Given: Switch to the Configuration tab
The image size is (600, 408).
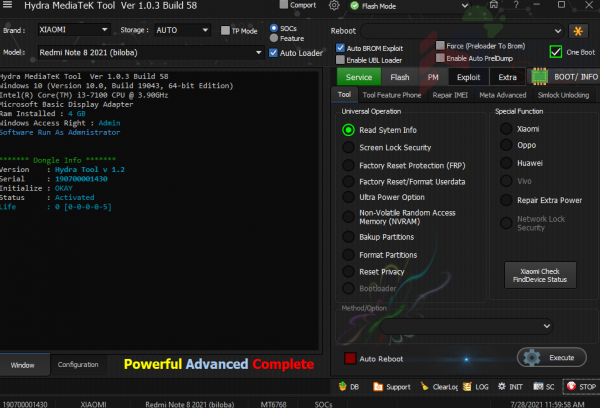Looking at the screenshot, I should pos(78,364).
